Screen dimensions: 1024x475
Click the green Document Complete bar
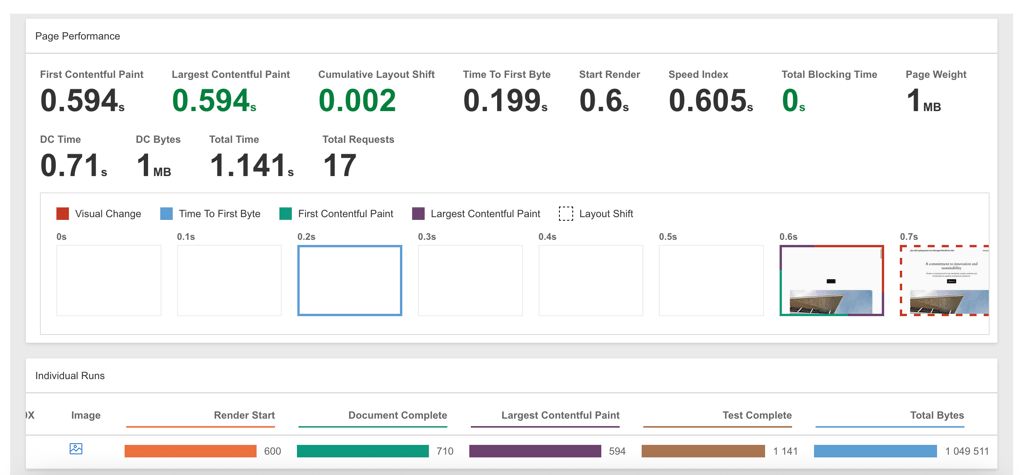pyautogui.click(x=362, y=451)
